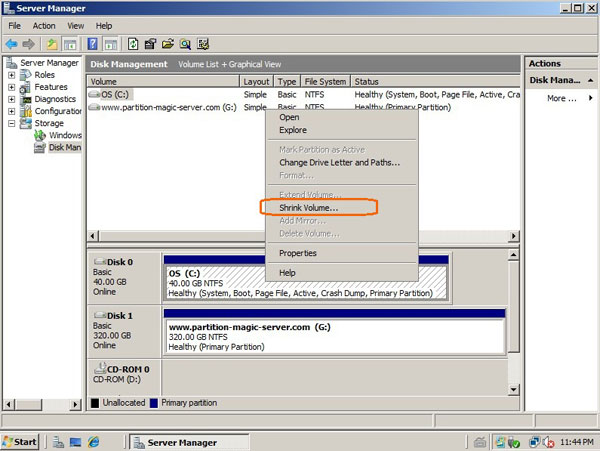600x451 pixels.
Task: Click the CD-ROM 0 disc icon
Action: (x=100, y=368)
